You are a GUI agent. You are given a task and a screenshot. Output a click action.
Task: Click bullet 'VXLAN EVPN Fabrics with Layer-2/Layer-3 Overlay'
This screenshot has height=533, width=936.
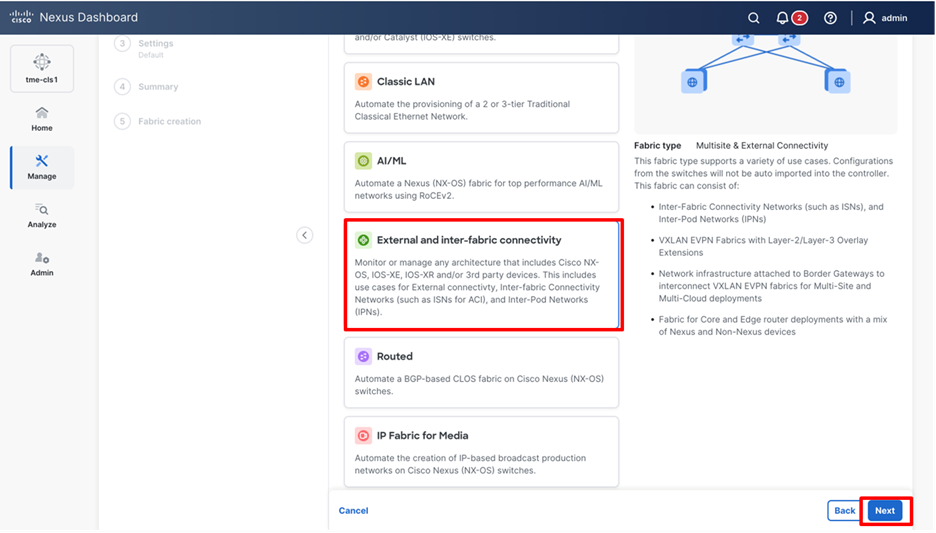click(763, 247)
